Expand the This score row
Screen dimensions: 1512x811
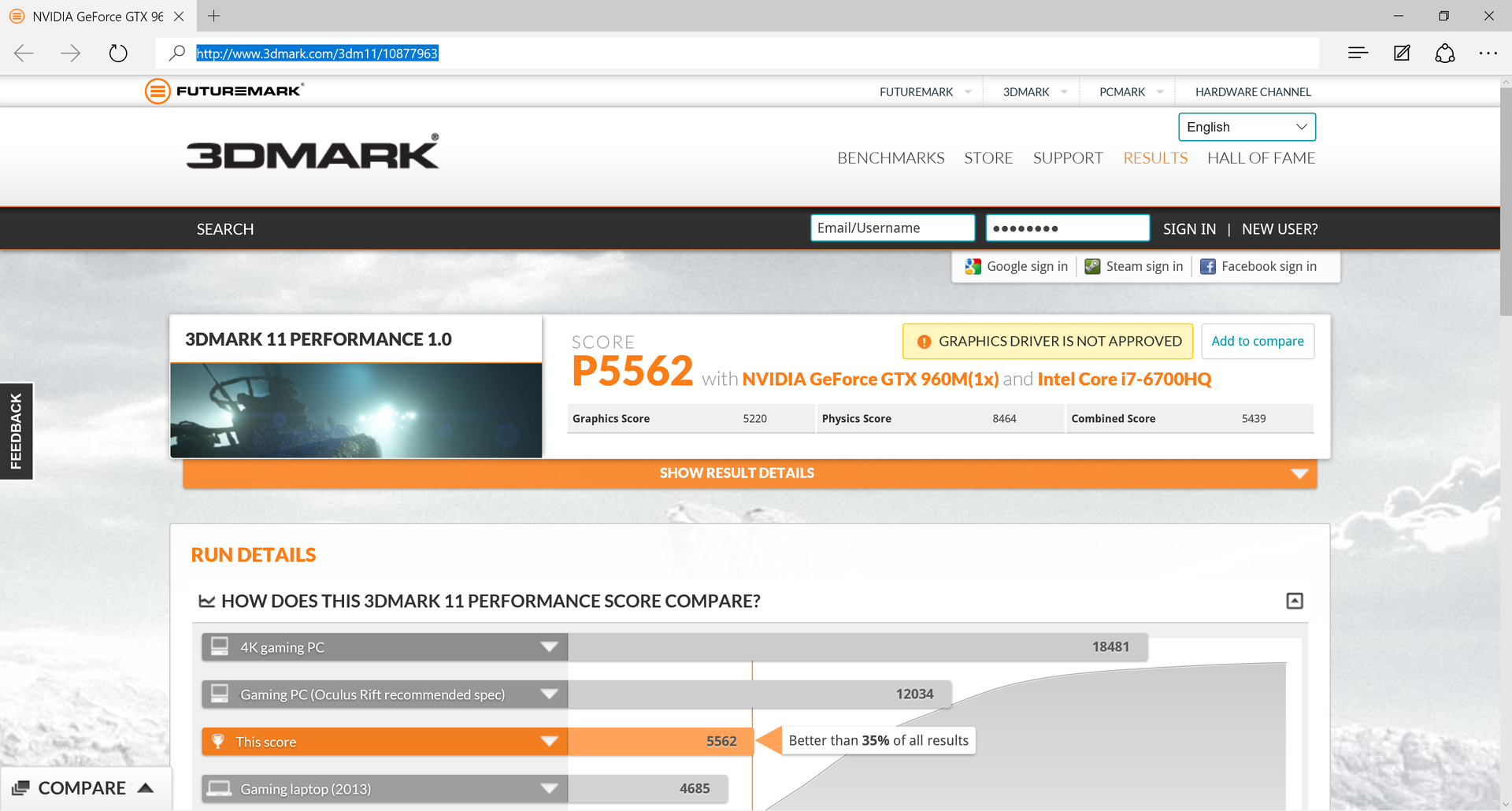tap(550, 742)
